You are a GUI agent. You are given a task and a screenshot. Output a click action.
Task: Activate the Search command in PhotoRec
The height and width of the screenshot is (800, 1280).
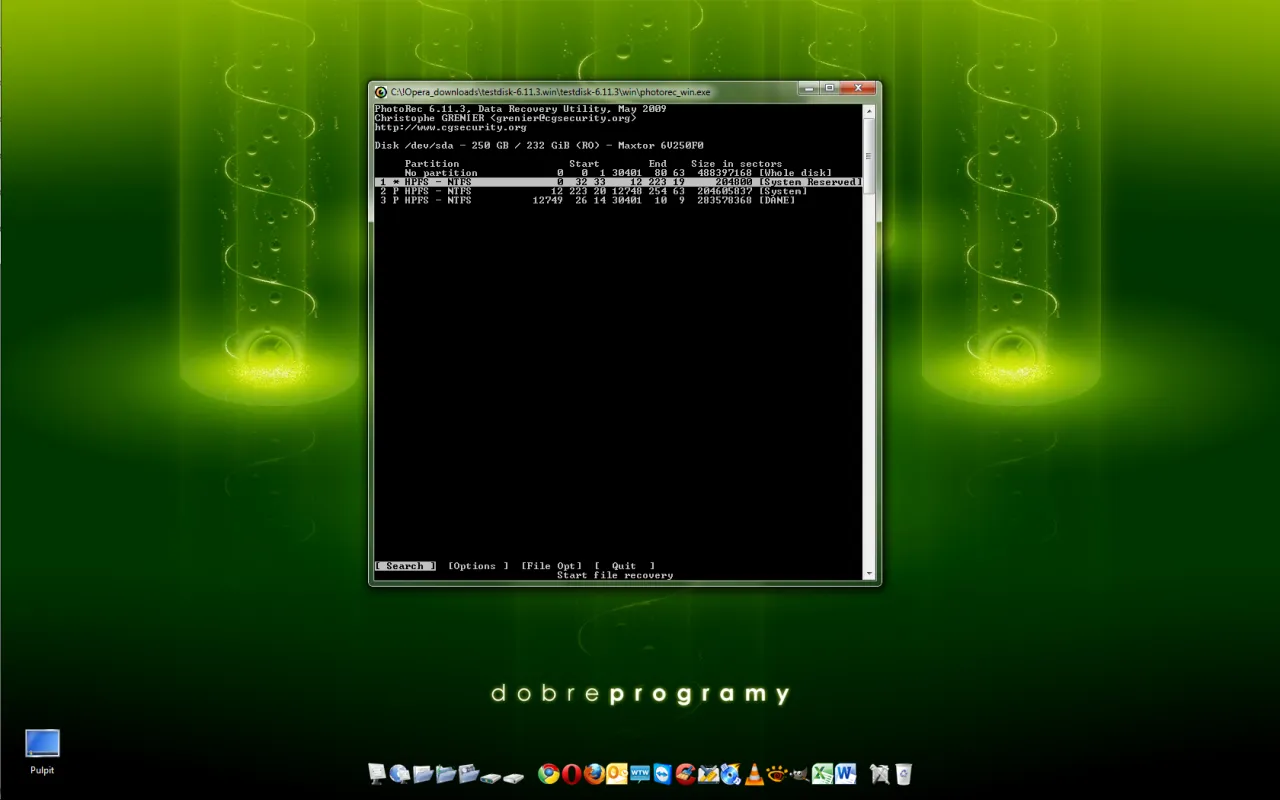404,565
